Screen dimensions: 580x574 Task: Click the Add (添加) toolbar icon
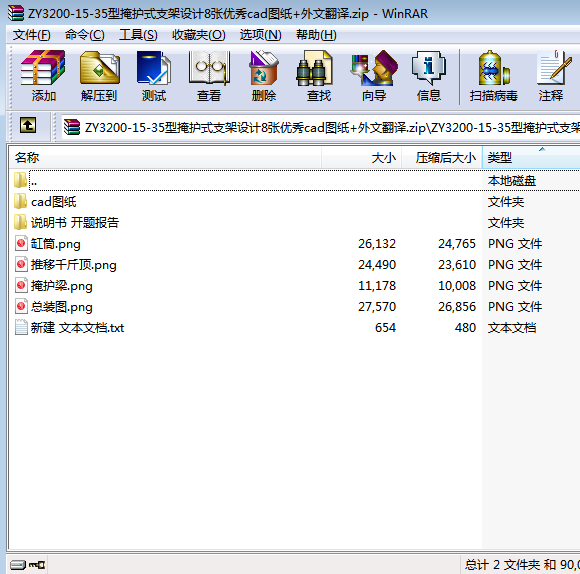43,68
